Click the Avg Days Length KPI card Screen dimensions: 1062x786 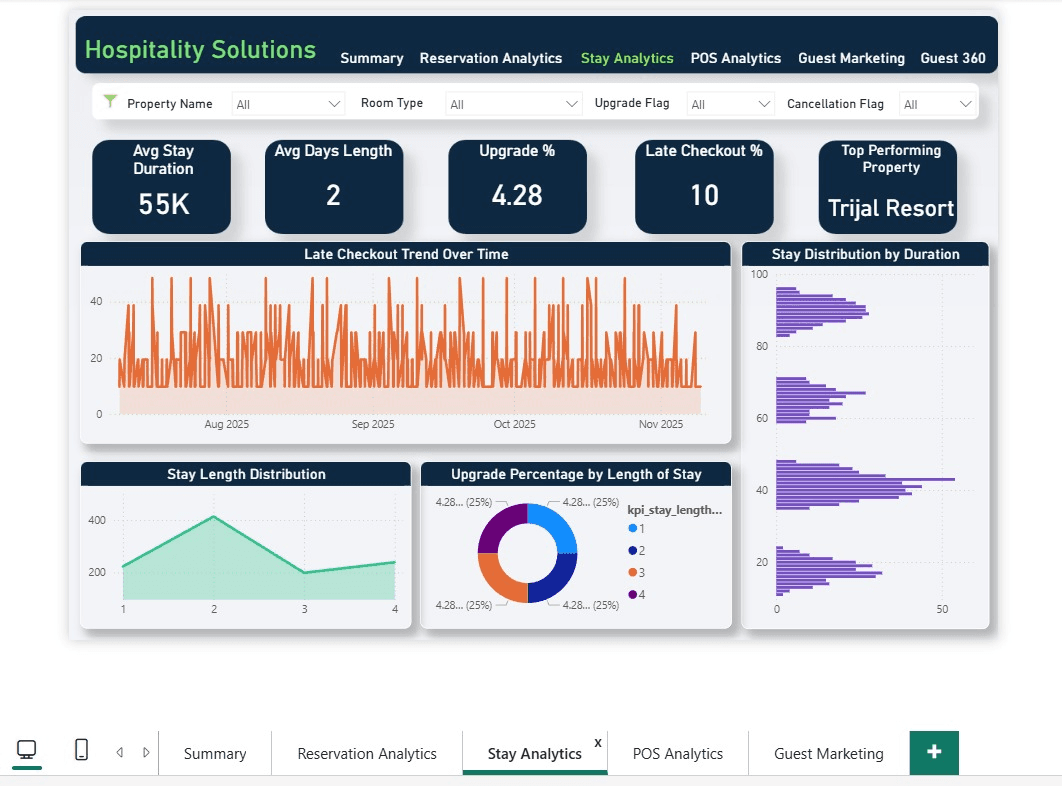(333, 186)
